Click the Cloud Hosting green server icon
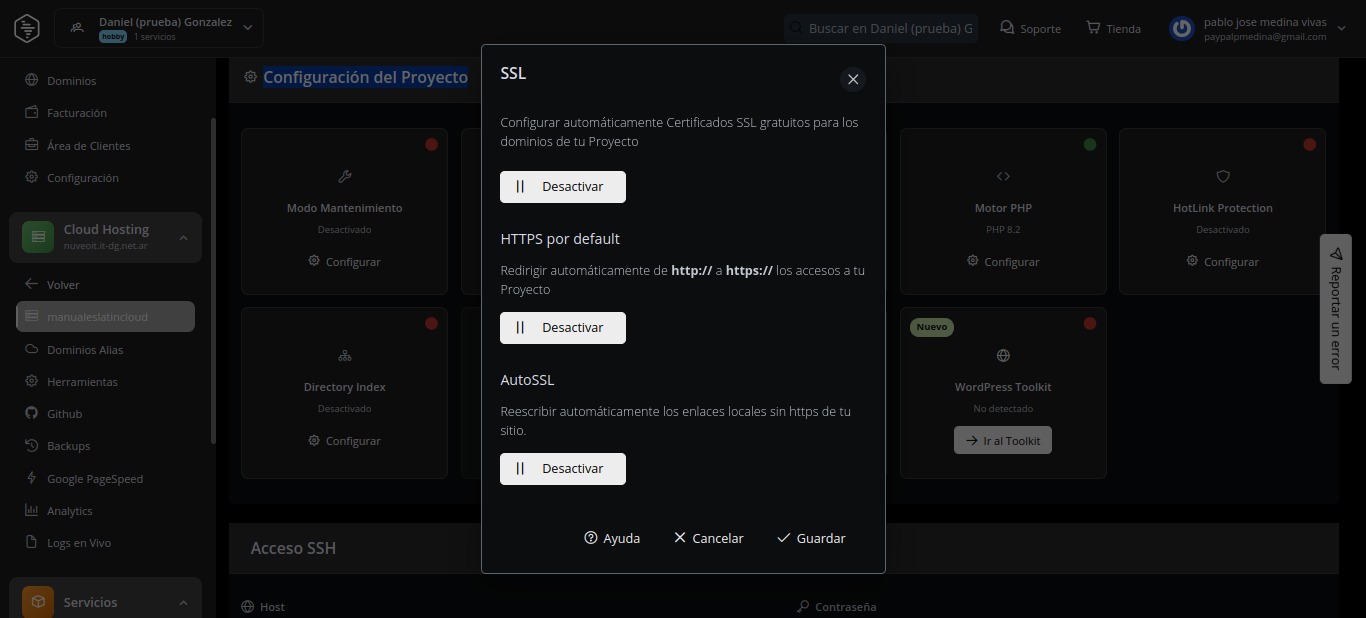This screenshot has height=618, width=1366. coord(38,237)
